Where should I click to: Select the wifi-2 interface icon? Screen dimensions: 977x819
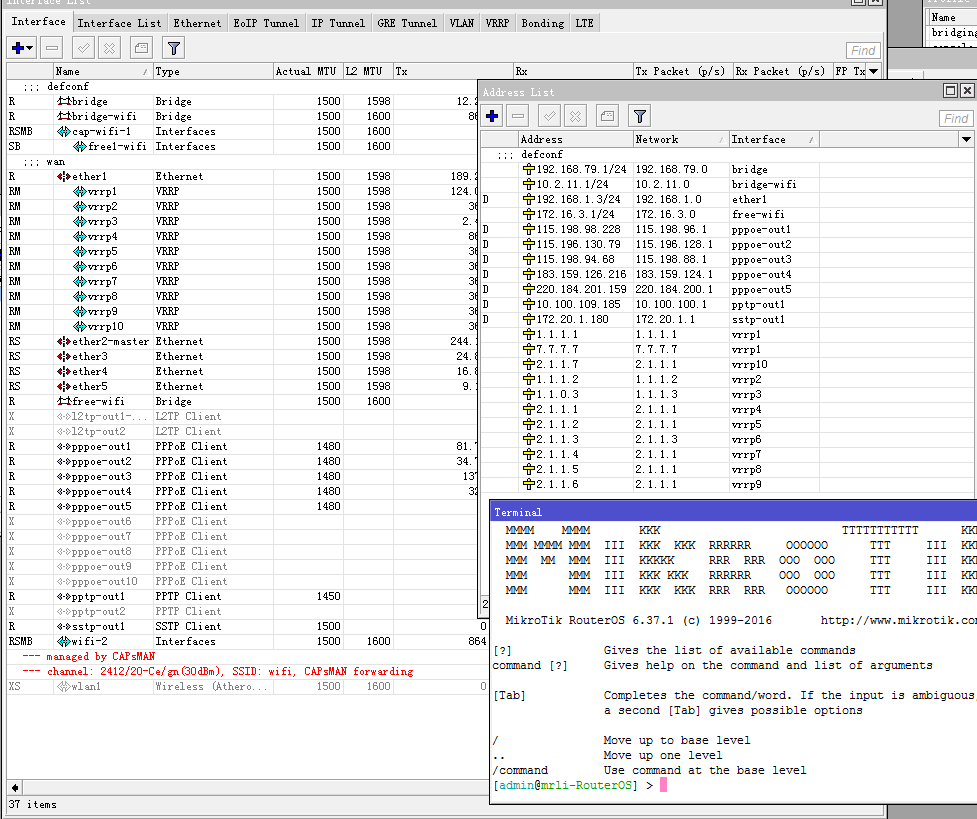(64, 641)
